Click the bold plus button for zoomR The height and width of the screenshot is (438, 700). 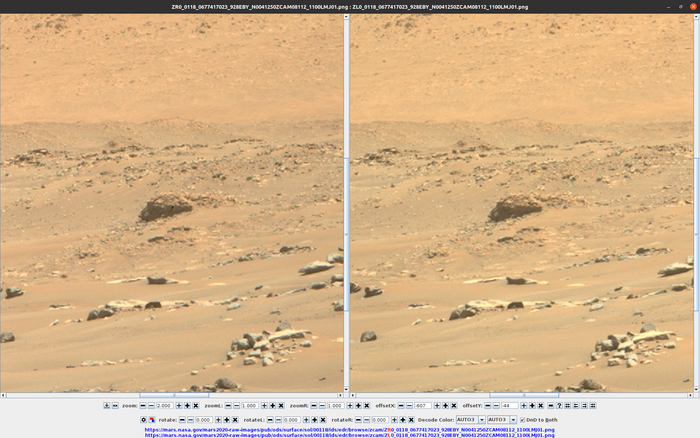click(358, 405)
